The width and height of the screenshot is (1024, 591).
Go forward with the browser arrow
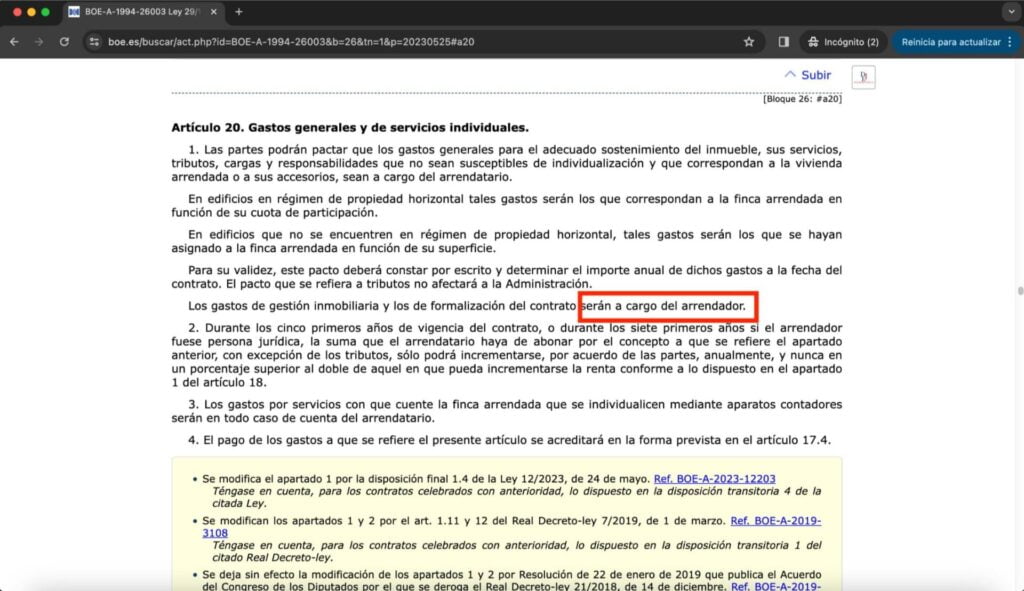39,42
